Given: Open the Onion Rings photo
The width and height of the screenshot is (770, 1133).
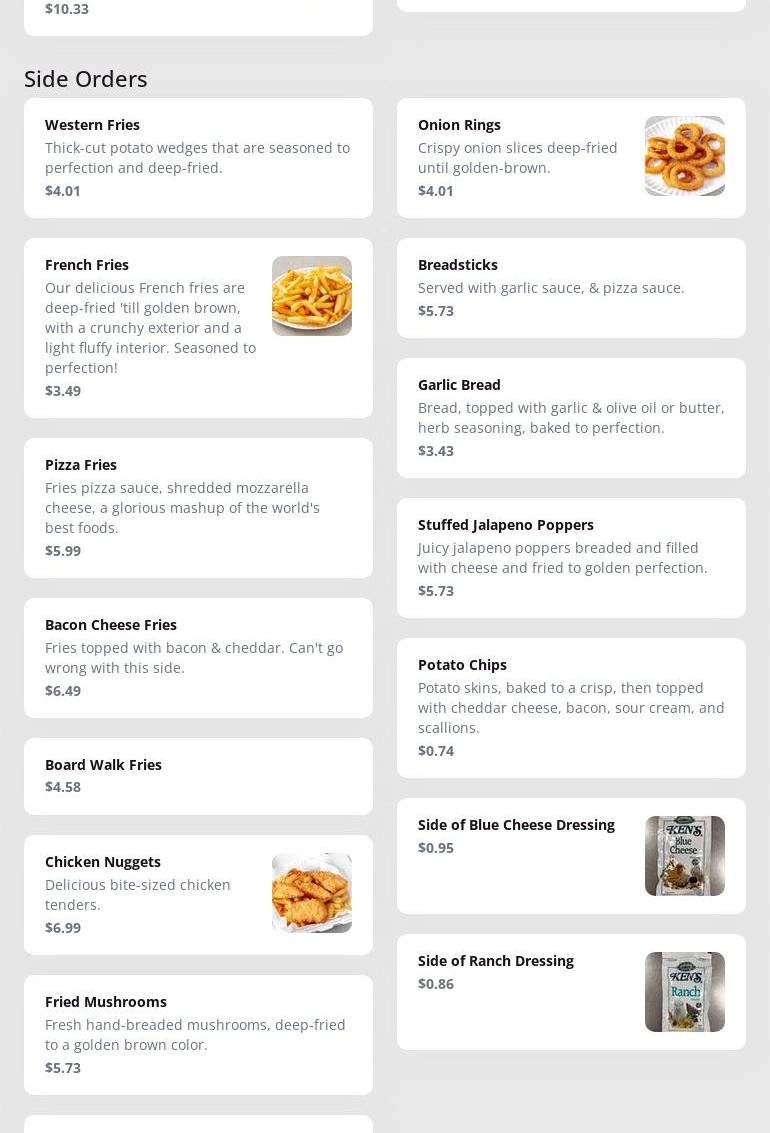Looking at the screenshot, I should [685, 156].
